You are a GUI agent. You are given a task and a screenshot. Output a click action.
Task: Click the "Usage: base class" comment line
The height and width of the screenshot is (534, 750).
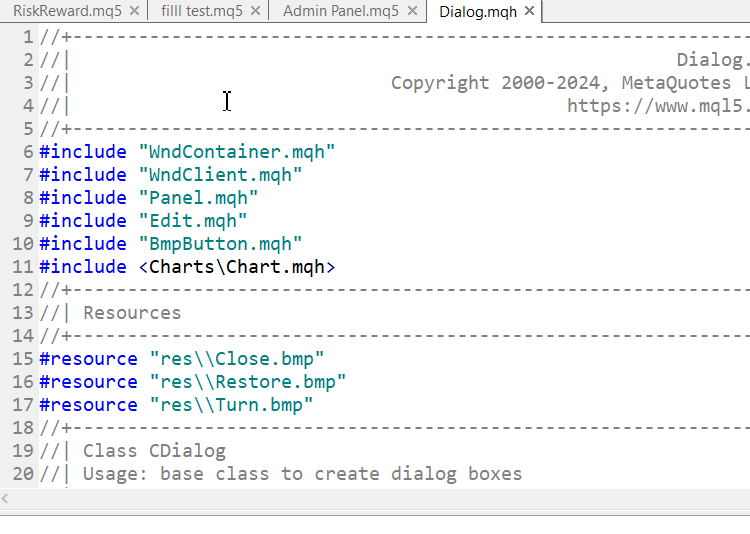point(302,474)
